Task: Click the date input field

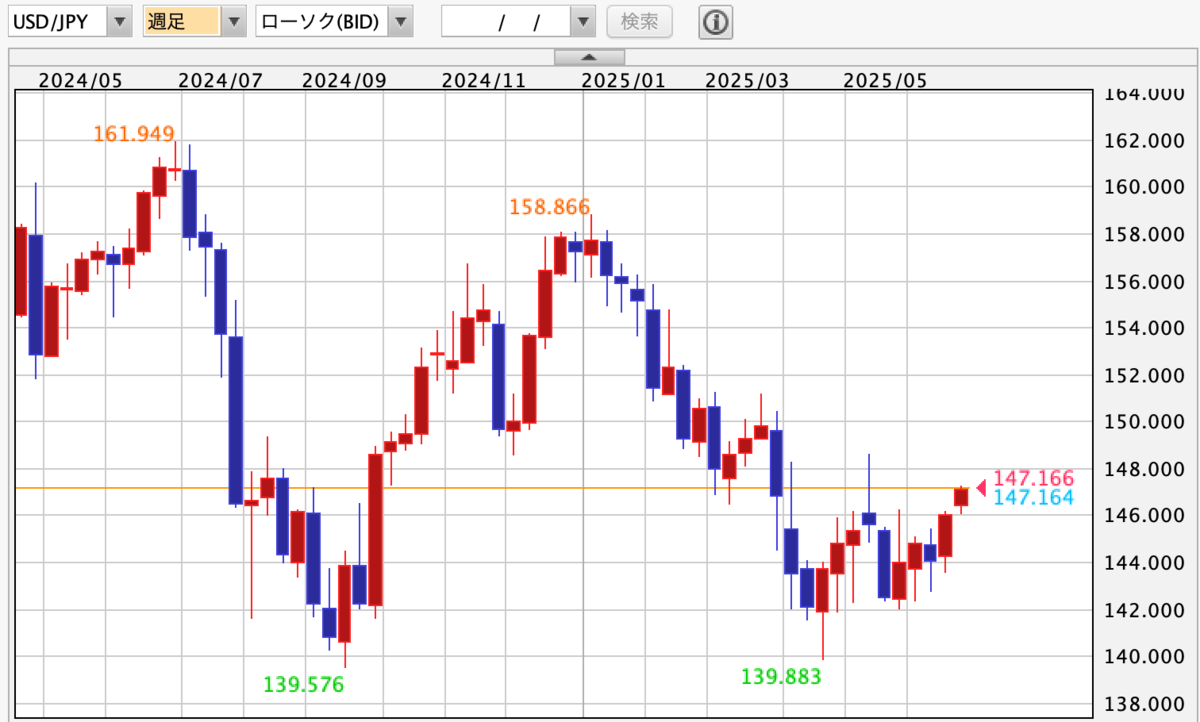Action: [x=507, y=21]
